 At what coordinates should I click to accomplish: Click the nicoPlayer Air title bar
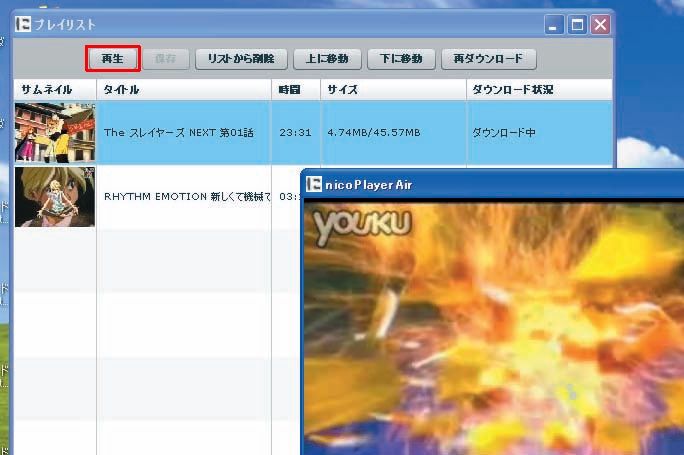(x=493, y=185)
